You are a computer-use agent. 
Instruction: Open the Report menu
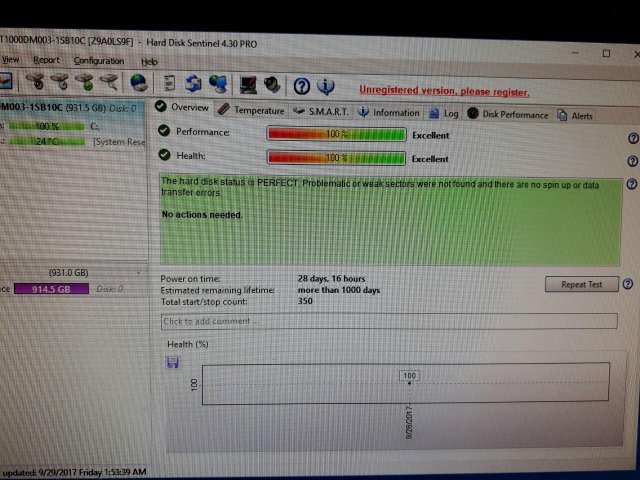pyautogui.click(x=46, y=60)
